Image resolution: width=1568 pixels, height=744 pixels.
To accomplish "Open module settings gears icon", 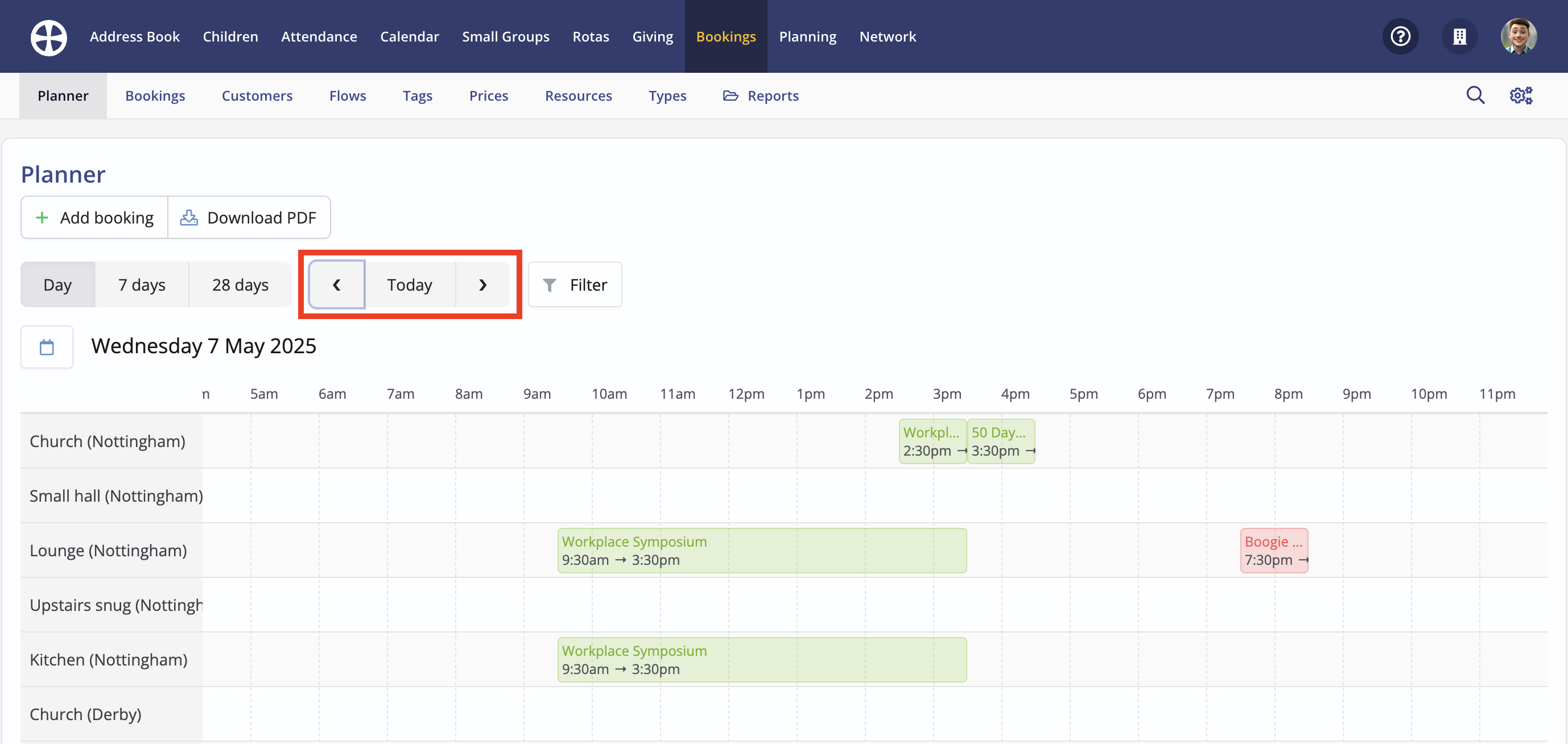I will click(1521, 96).
